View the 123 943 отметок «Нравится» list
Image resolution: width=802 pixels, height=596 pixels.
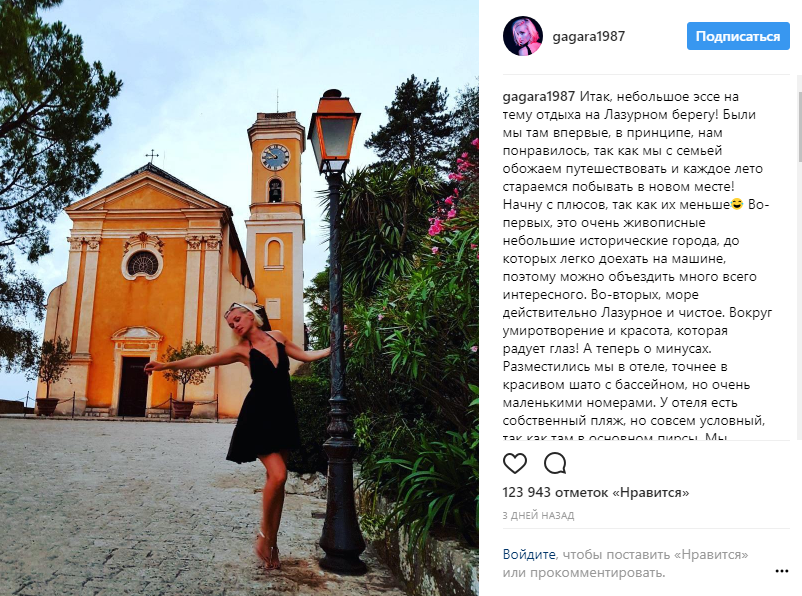(596, 493)
